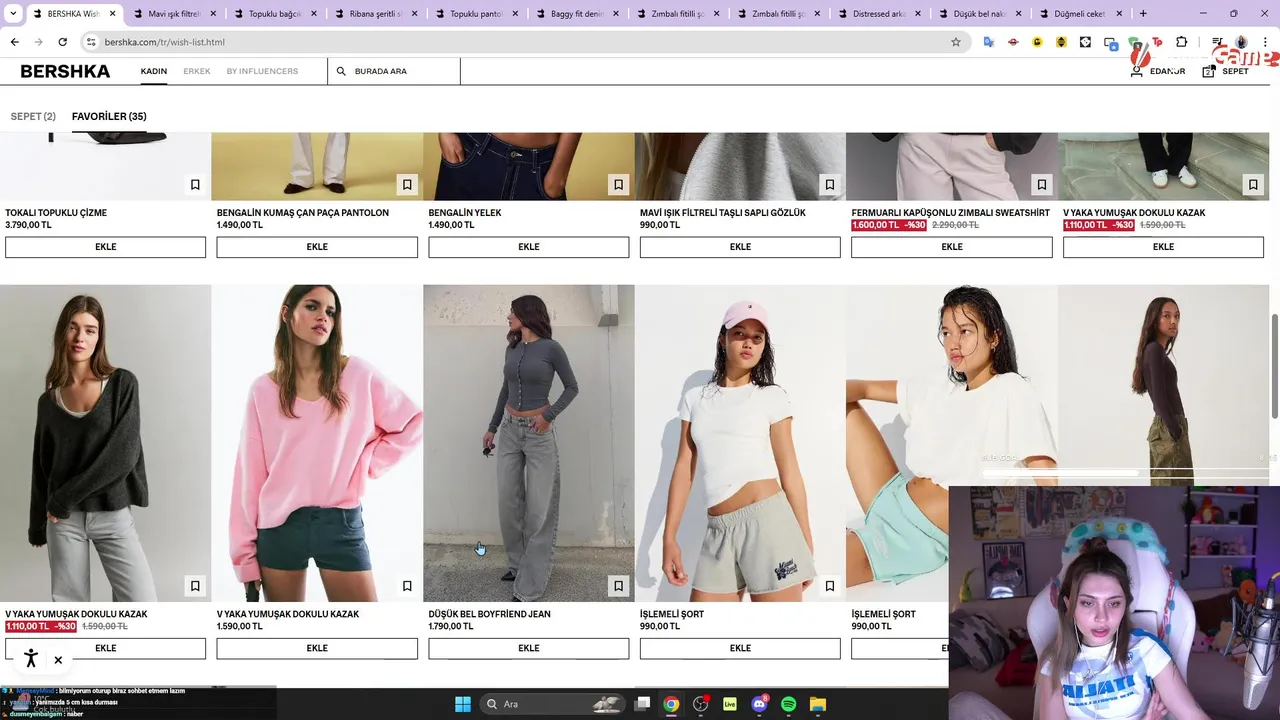Add Fermuarlı Kapüşonlu Sweatshirt with EKLE

pyautogui.click(x=951, y=247)
